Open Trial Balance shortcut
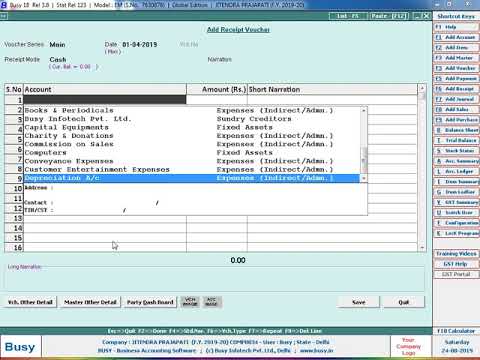Image resolution: width=480 pixels, height=360 pixels. coord(456,140)
